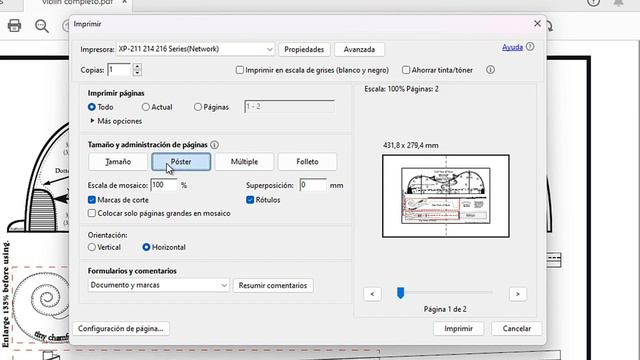
Task: Click the page range field 1 - 2
Action: [289, 107]
